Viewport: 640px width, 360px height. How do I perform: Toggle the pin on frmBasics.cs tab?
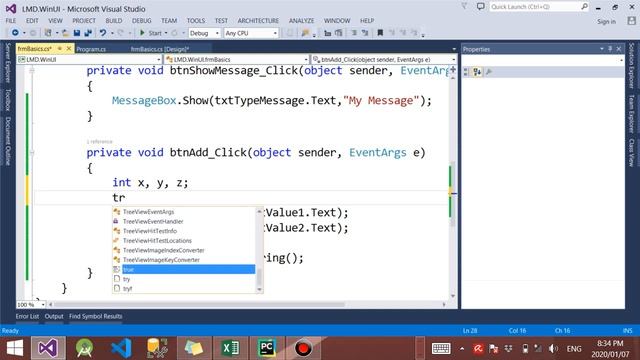click(60, 49)
